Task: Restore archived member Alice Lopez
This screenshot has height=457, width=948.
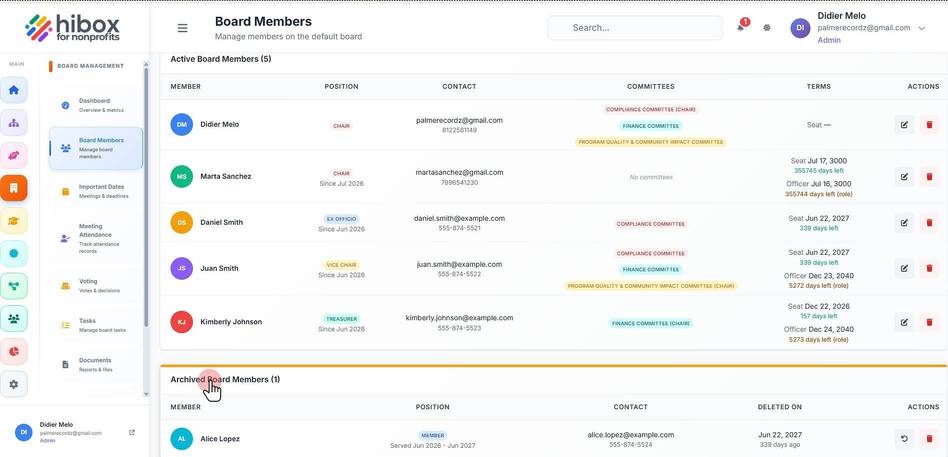Action: click(x=904, y=439)
